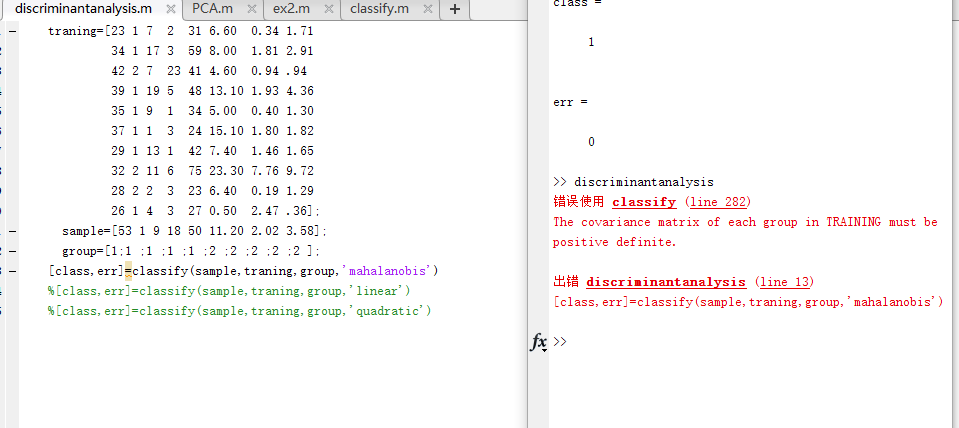This screenshot has width=959, height=428.
Task: Add a new editor tab with plus button
Action: [454, 9]
